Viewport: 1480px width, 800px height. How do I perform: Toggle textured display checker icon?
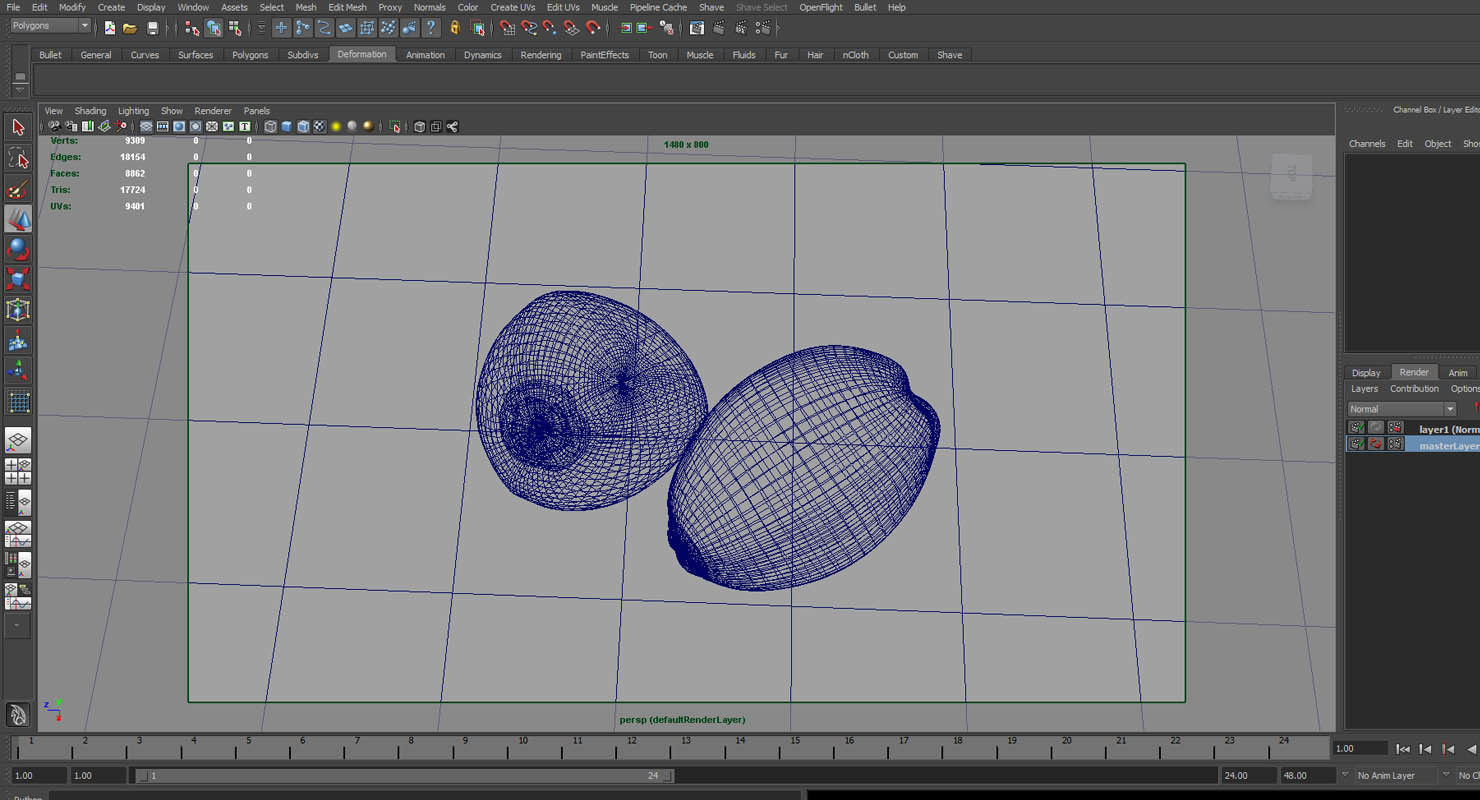point(319,127)
